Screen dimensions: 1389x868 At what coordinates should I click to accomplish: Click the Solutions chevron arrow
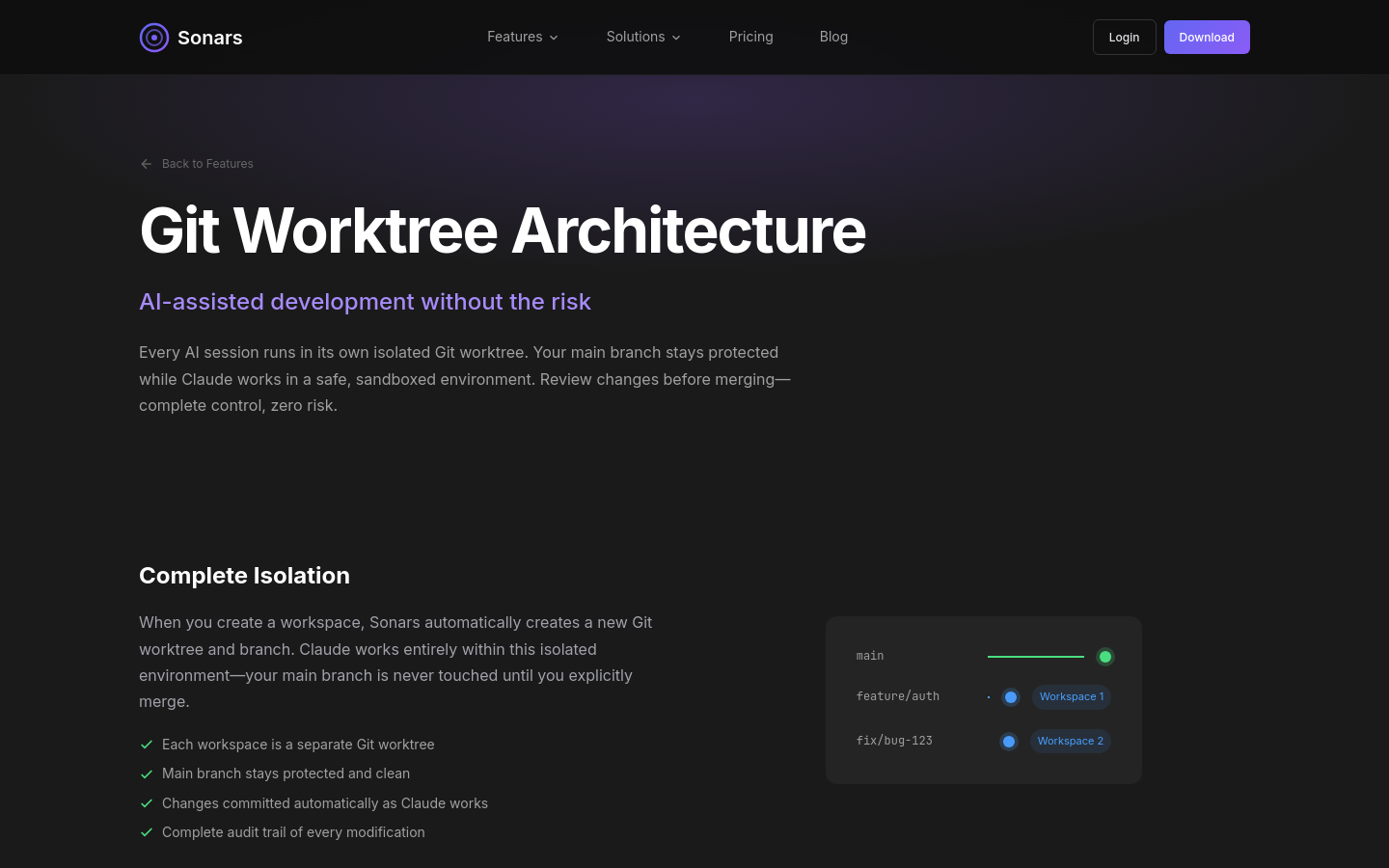(676, 38)
